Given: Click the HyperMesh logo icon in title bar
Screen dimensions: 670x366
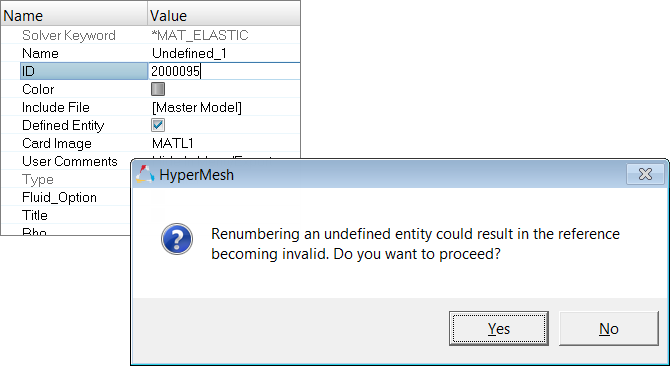Looking at the screenshot, I should (144, 175).
